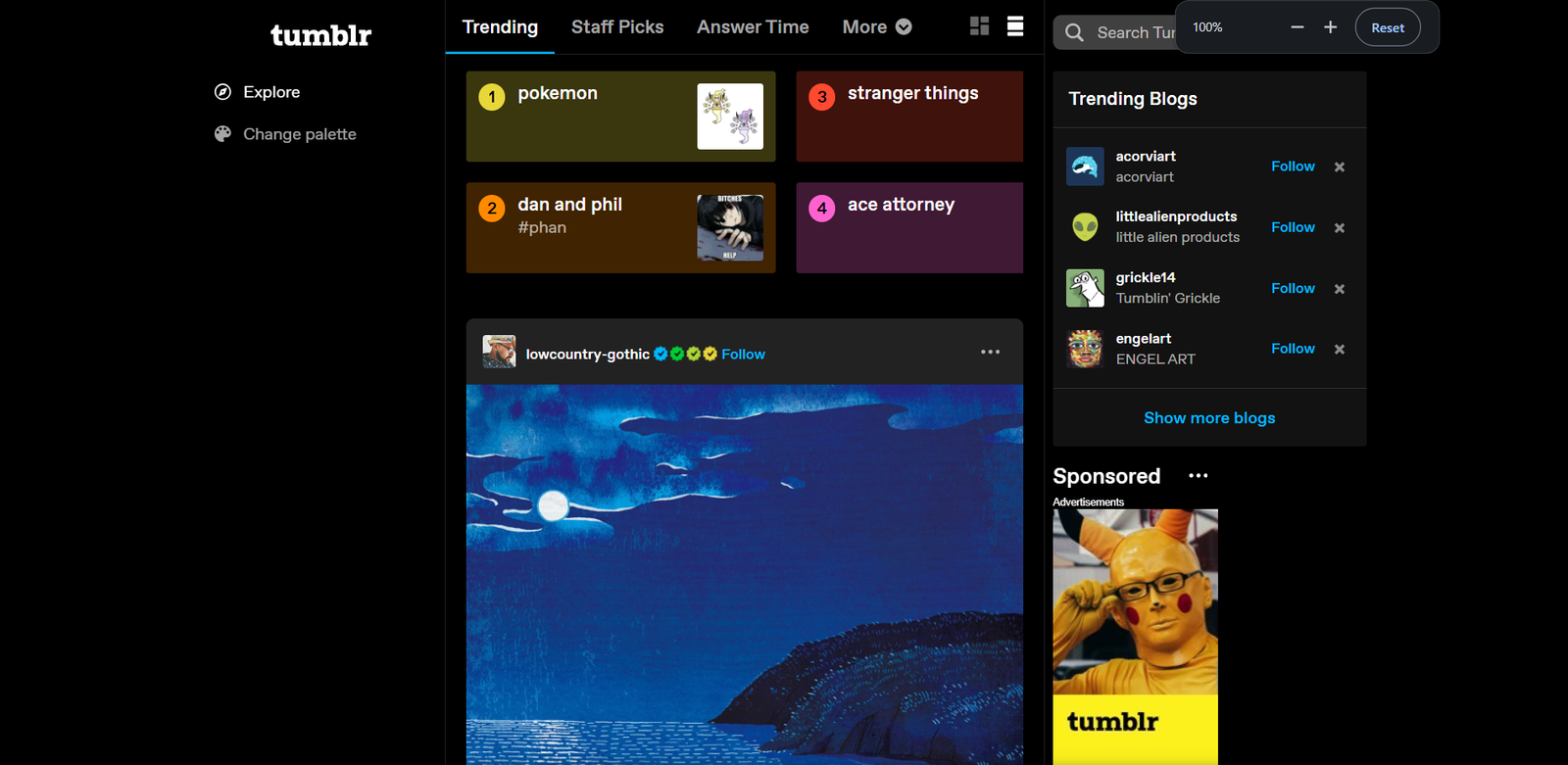Viewport: 1568px width, 765px height.
Task: Click the #phan tag text
Action: (x=542, y=227)
